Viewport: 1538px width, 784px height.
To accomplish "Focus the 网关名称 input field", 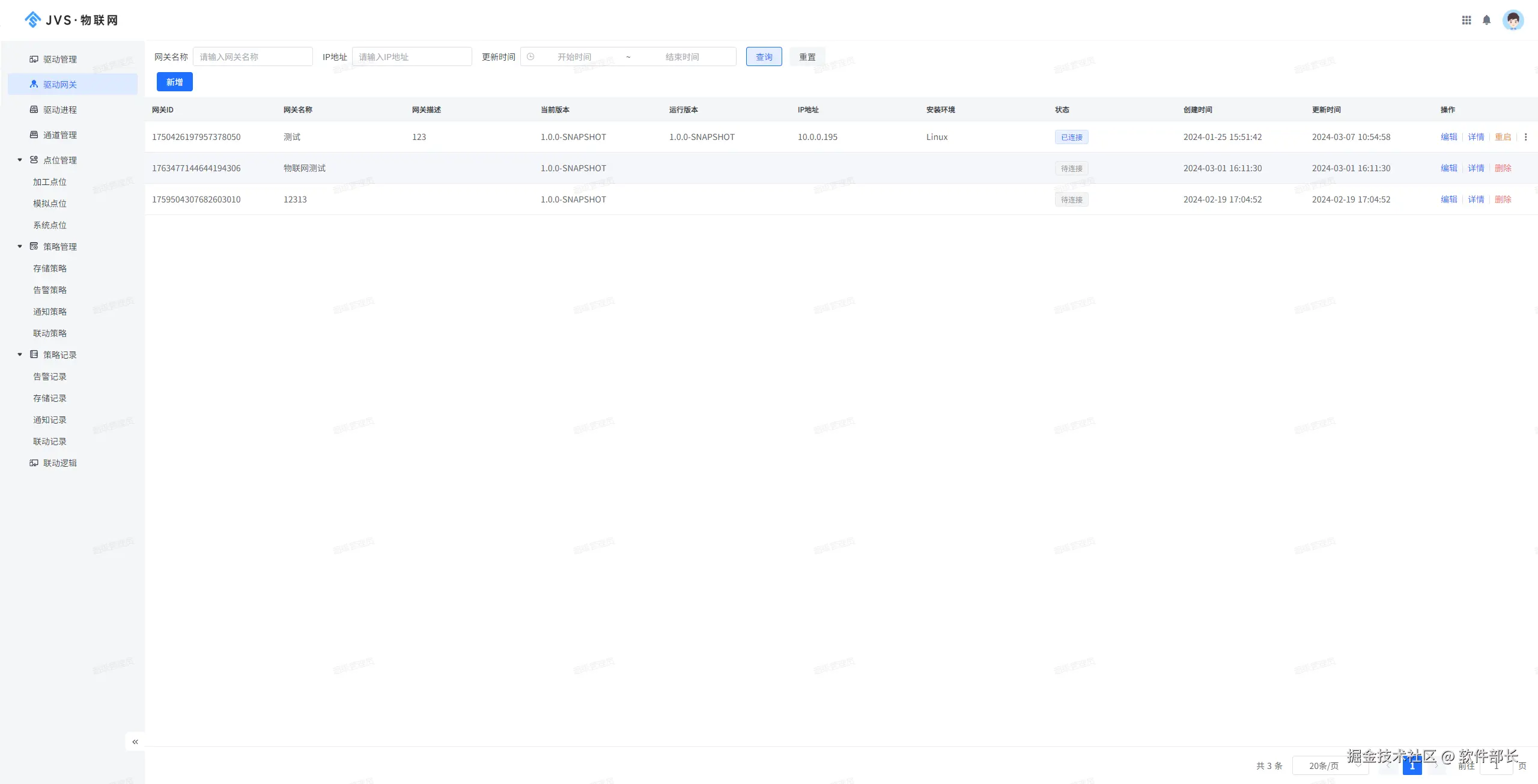I will click(x=252, y=56).
